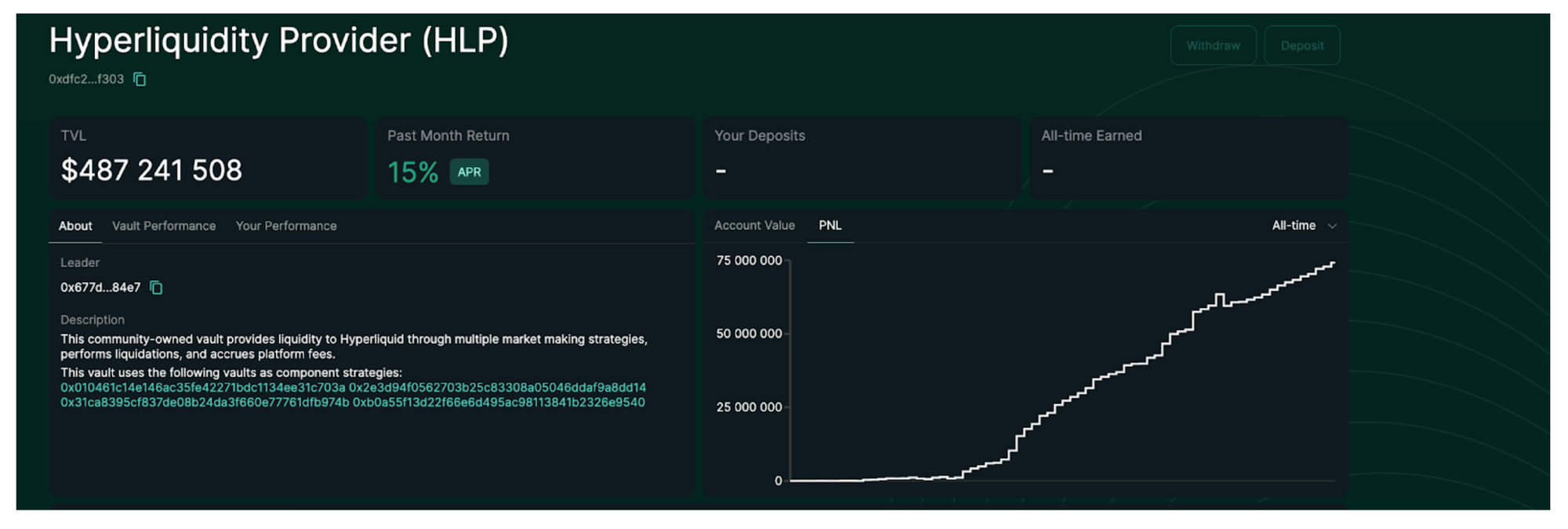Open component vault link starting 0x010461c14e

coord(202,388)
